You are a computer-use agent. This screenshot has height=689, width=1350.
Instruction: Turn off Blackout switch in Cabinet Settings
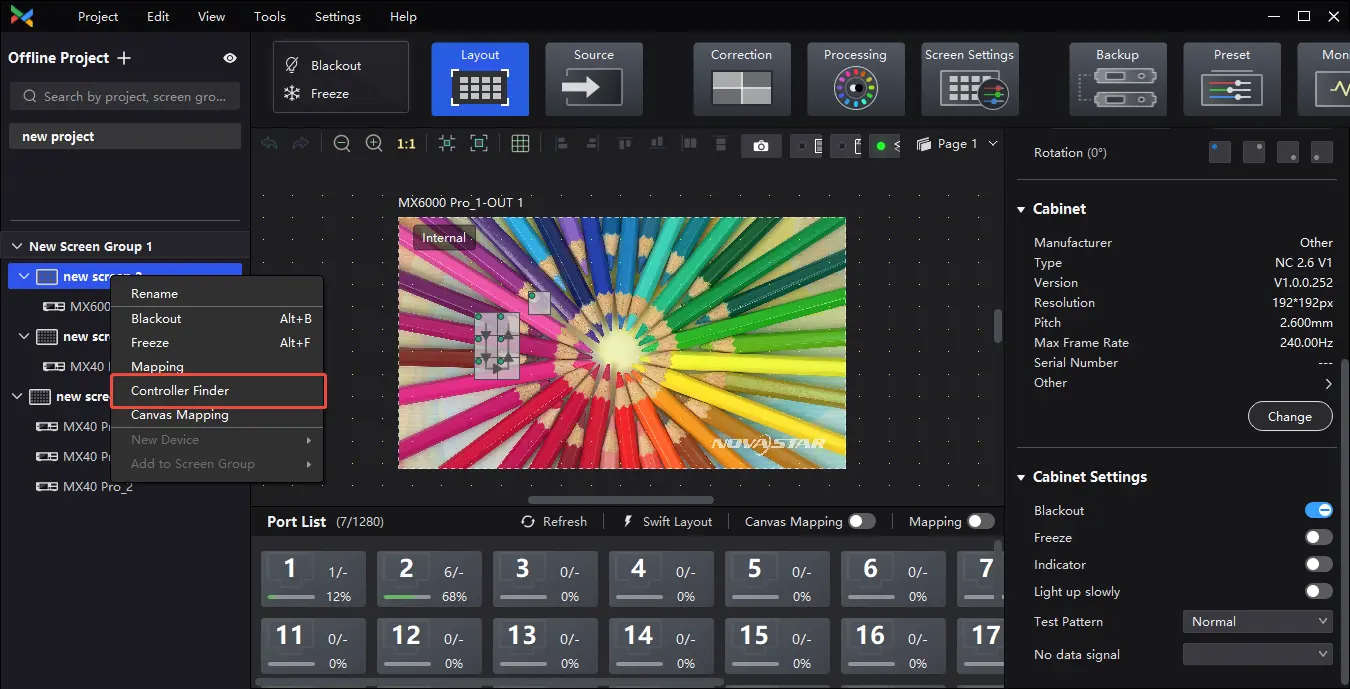[1319, 510]
